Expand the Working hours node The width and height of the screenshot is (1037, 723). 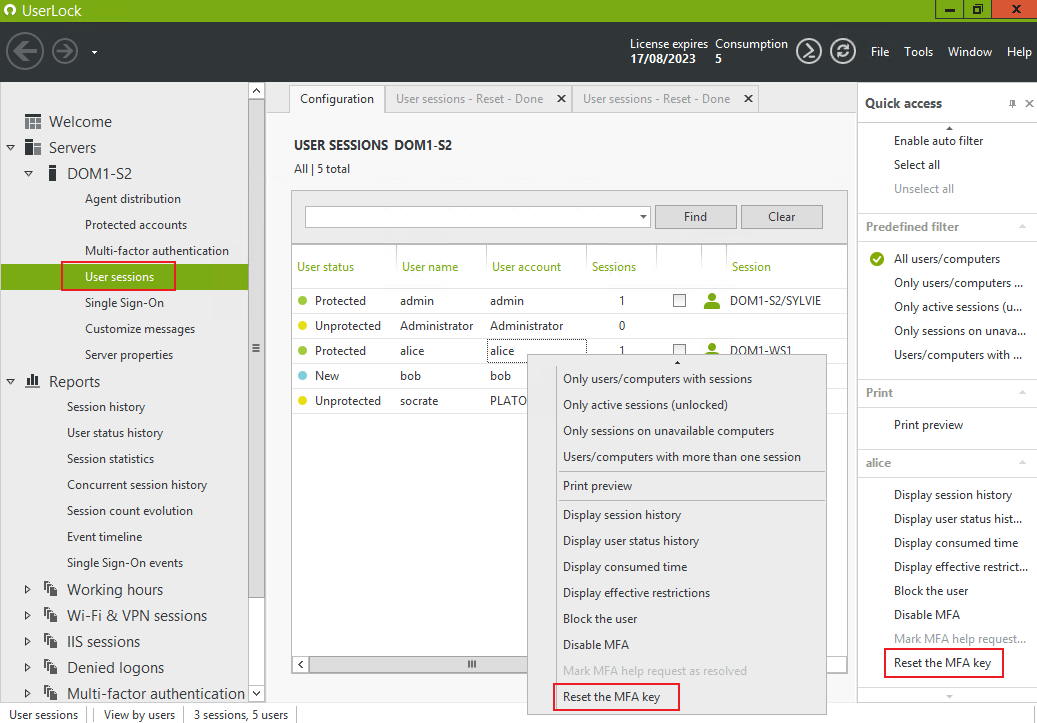[x=27, y=589]
